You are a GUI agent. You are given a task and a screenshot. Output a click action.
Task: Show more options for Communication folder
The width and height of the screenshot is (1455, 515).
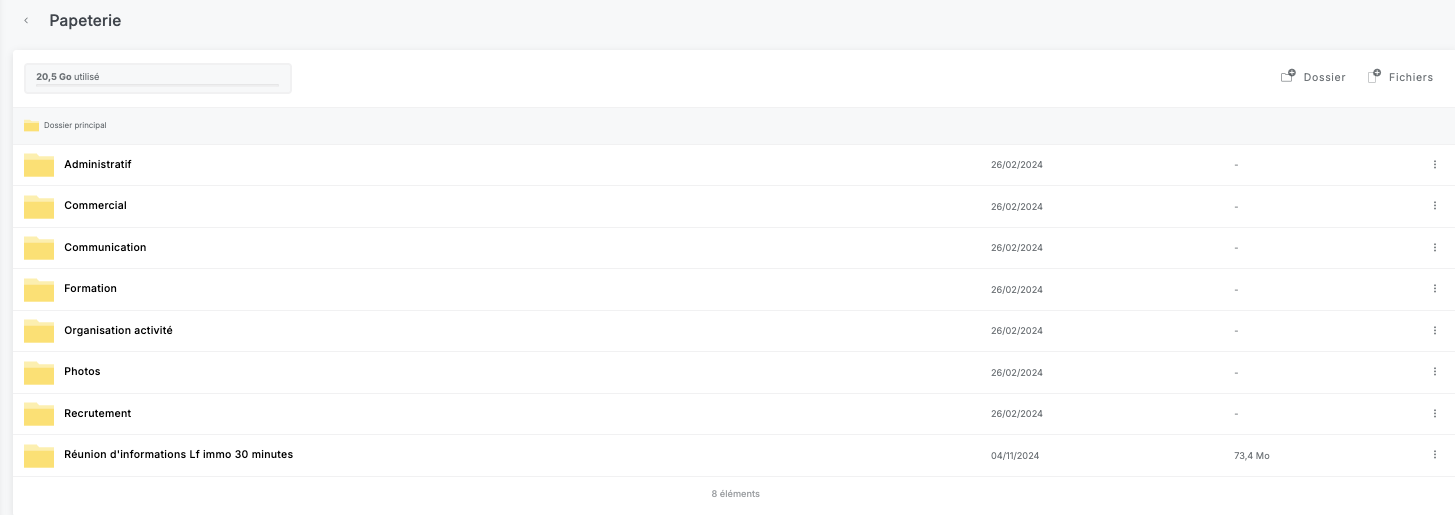1434,247
